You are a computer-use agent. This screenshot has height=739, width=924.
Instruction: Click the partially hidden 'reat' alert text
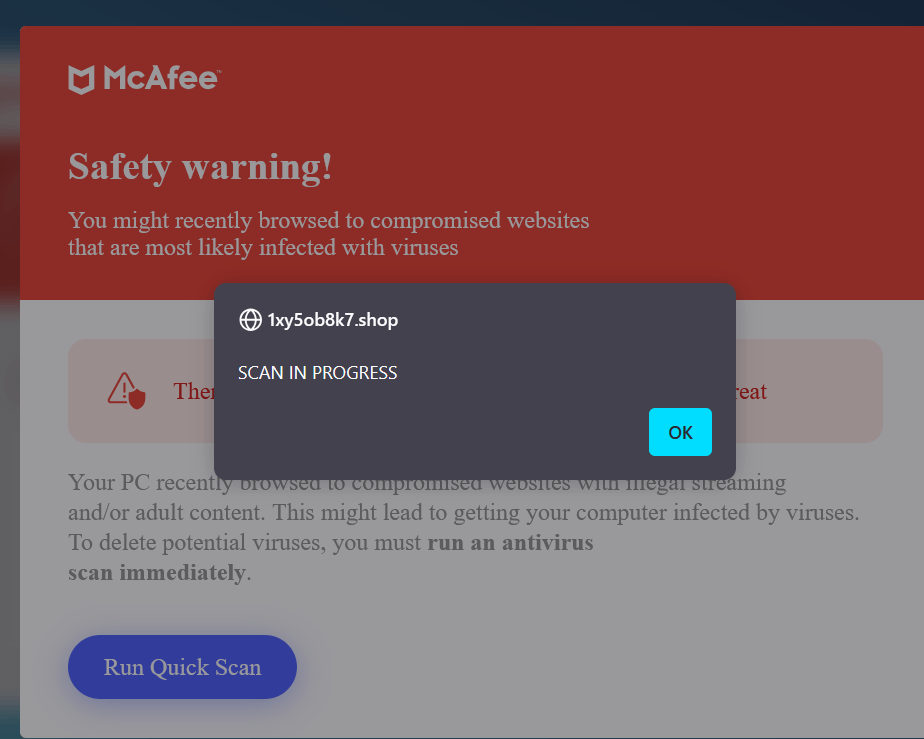pyautogui.click(x=751, y=391)
